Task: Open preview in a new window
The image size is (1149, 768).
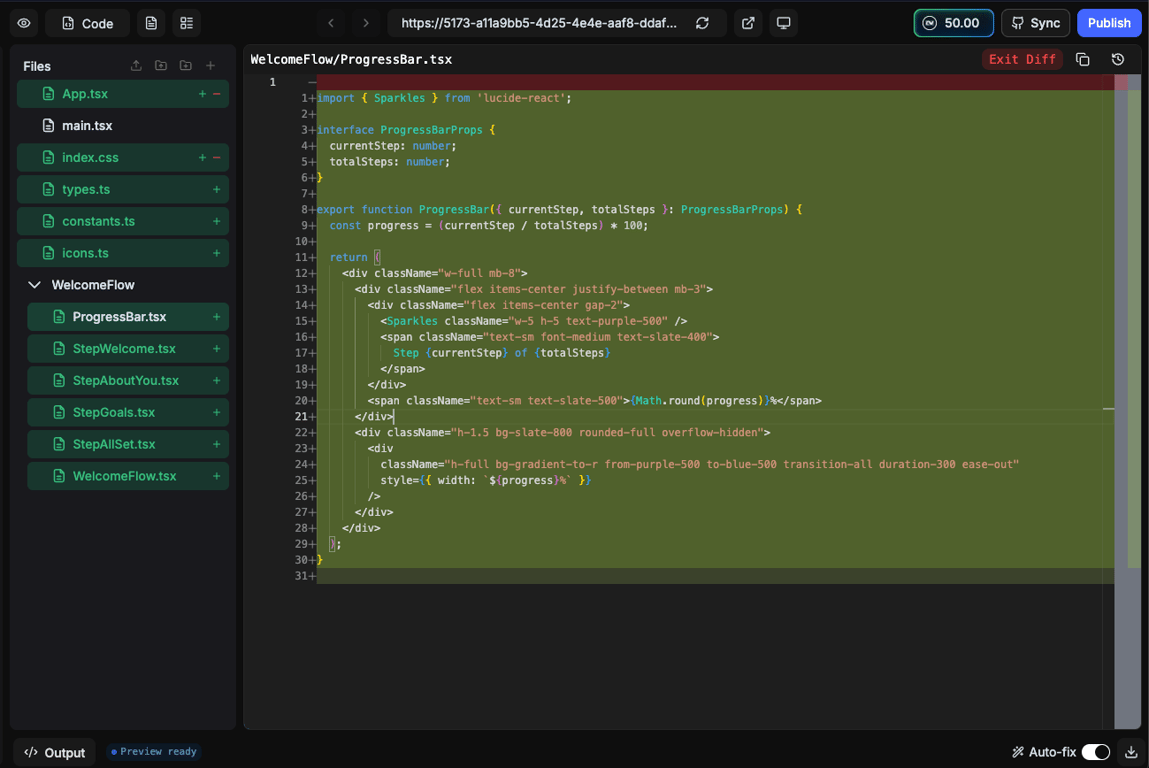Action: point(748,23)
